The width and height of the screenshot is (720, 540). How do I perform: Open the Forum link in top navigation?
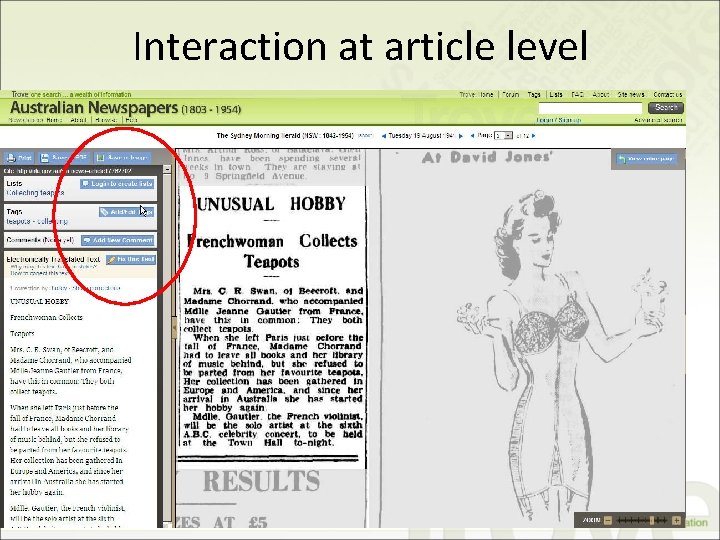click(x=510, y=95)
